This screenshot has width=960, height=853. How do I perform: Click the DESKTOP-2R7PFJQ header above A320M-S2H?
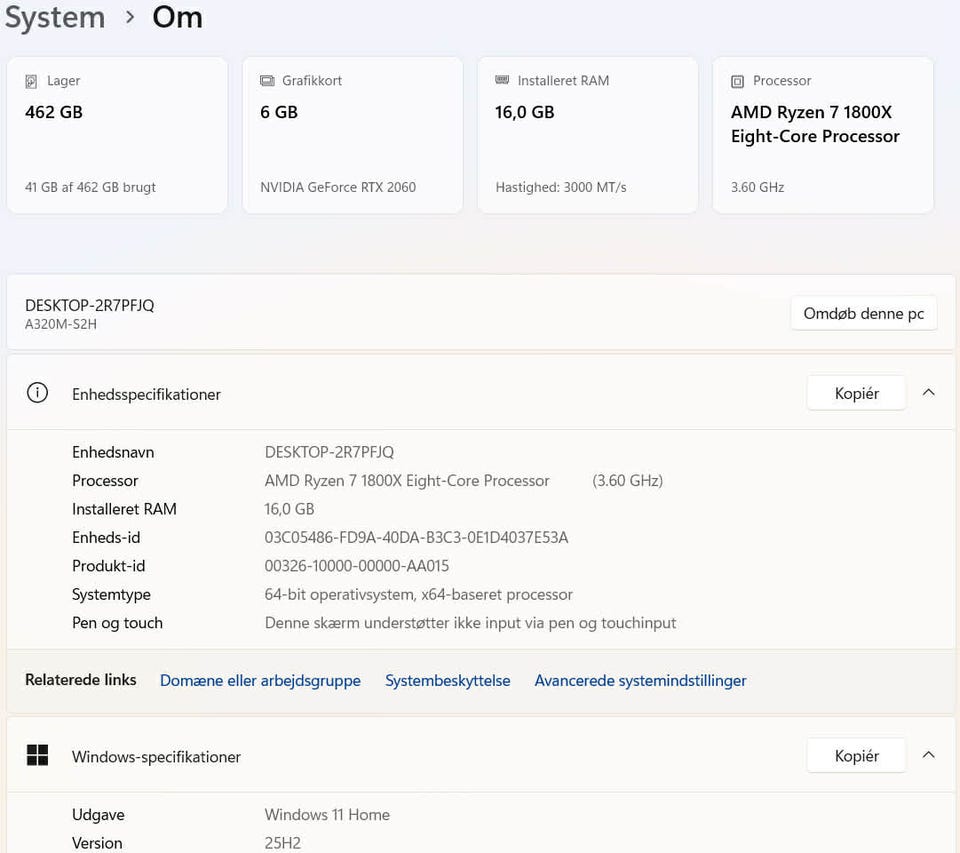(x=89, y=305)
